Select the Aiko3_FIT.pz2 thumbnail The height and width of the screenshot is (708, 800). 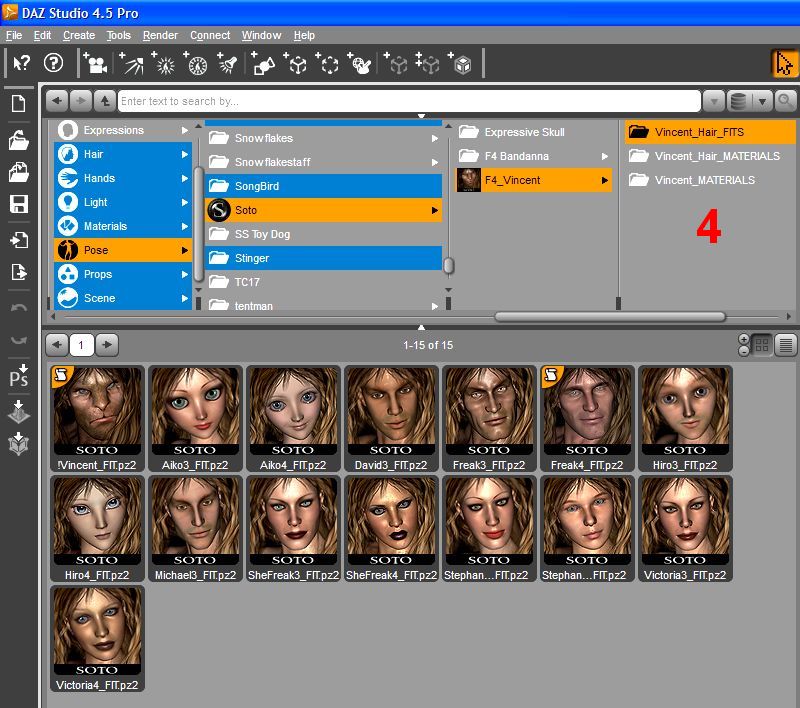pos(195,418)
